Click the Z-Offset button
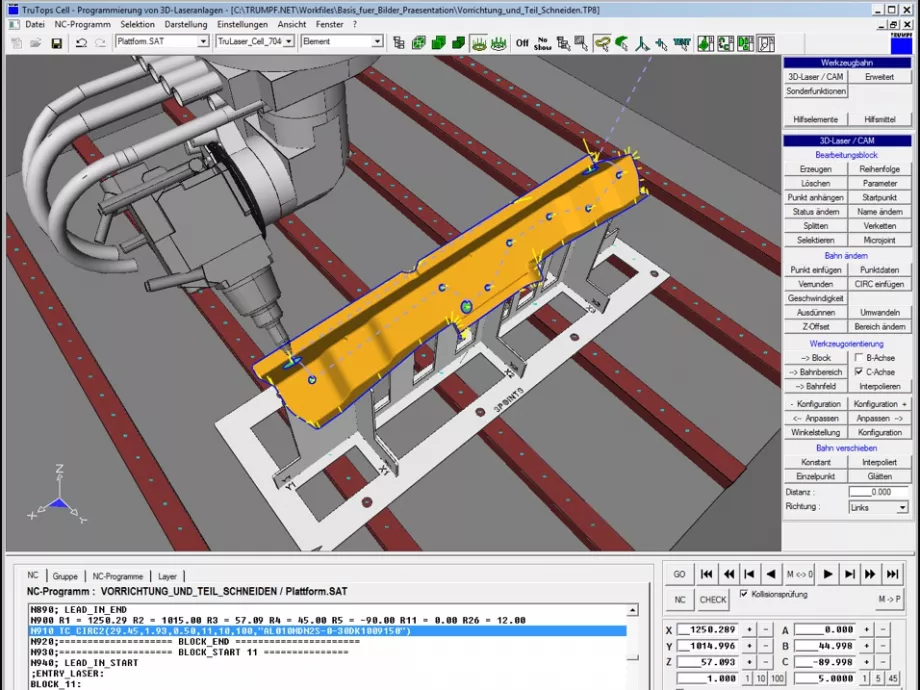The image size is (920, 690). pyautogui.click(x=816, y=326)
